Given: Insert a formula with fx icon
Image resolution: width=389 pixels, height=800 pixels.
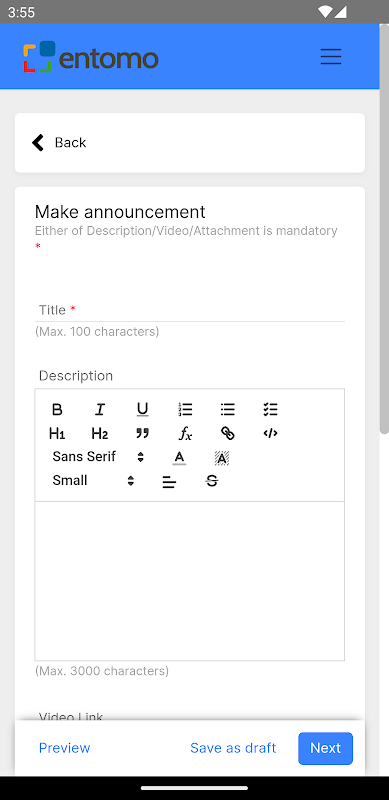Looking at the screenshot, I should 185,434.
